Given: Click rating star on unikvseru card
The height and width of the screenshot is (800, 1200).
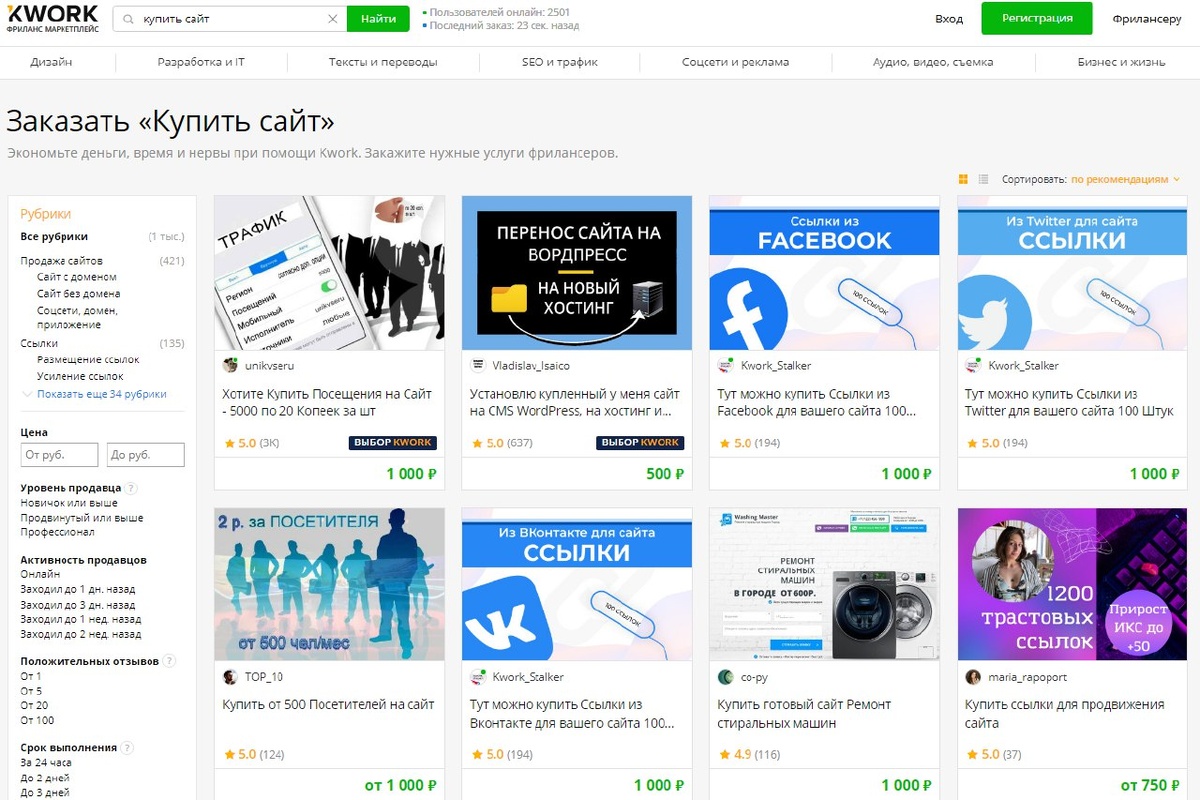Looking at the screenshot, I should coord(229,442).
